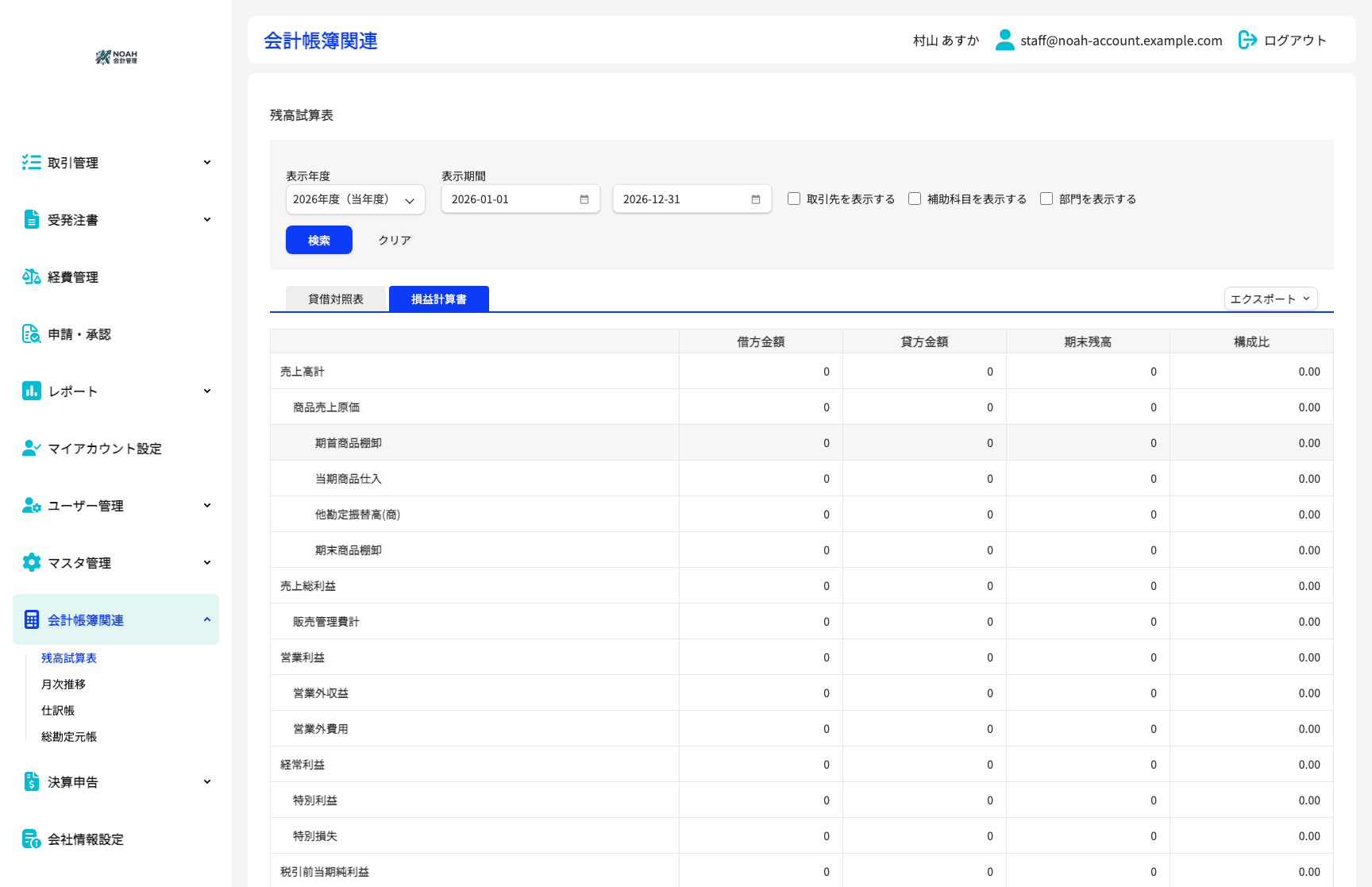Click the 販売管理費計 row label
Image resolution: width=1372 pixels, height=887 pixels.
[x=326, y=622]
